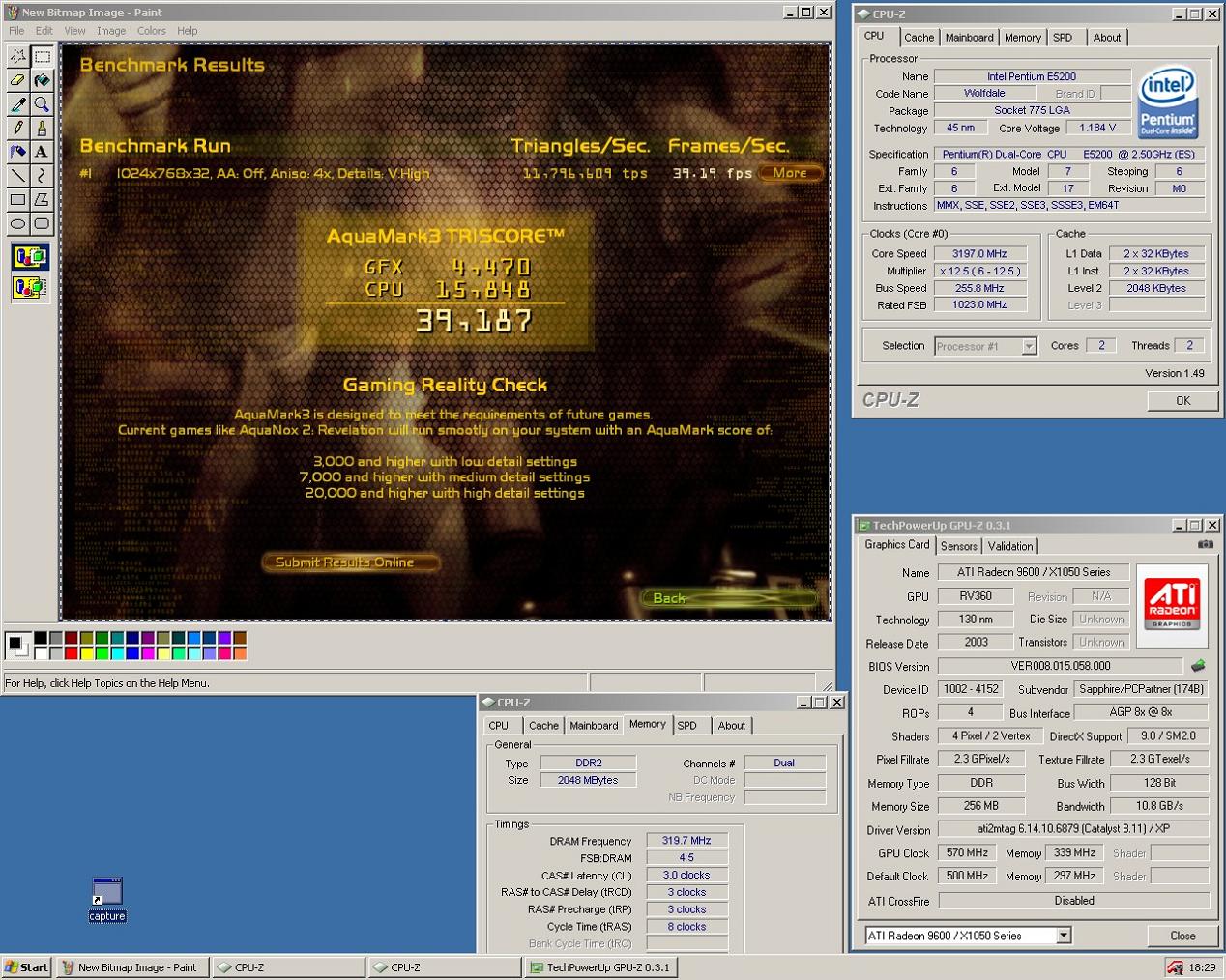The width and height of the screenshot is (1226, 980).
Task: Pick the Eraser tool in Paint
Action: (x=17, y=80)
